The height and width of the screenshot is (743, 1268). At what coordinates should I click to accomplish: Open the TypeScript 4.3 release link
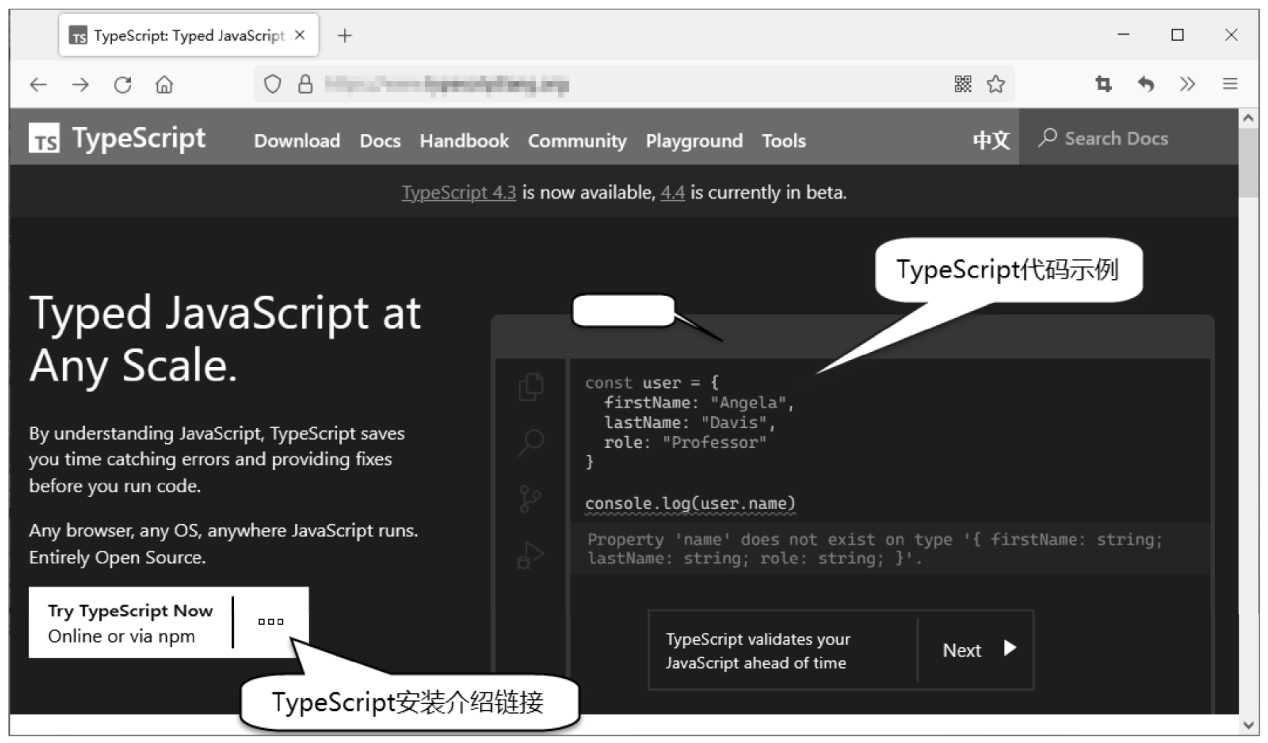pos(459,192)
